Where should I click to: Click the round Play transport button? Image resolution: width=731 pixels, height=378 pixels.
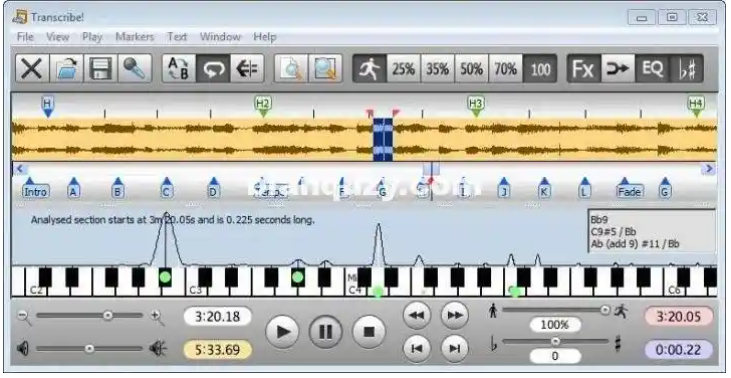(x=282, y=331)
